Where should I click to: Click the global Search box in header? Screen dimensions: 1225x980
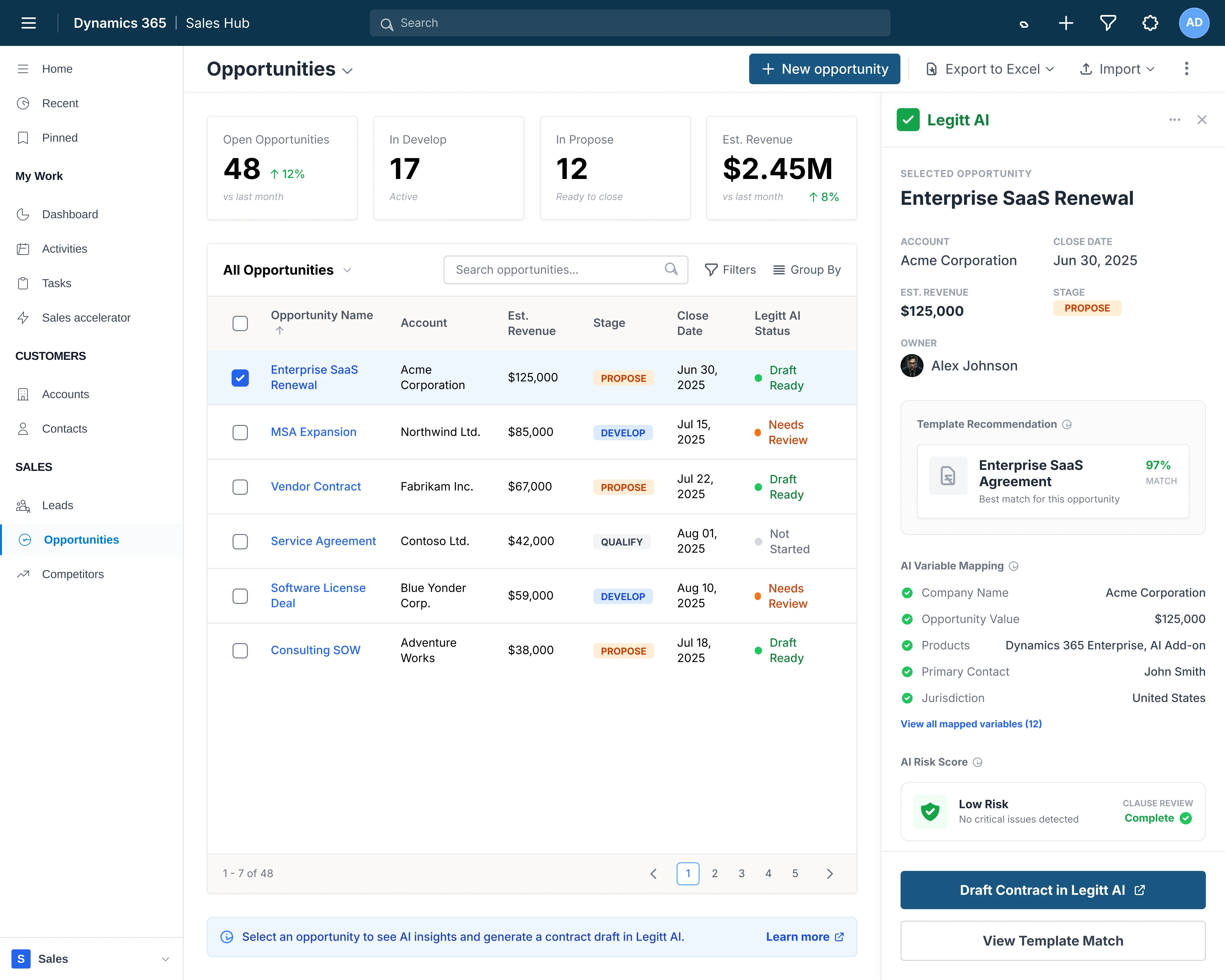(629, 23)
